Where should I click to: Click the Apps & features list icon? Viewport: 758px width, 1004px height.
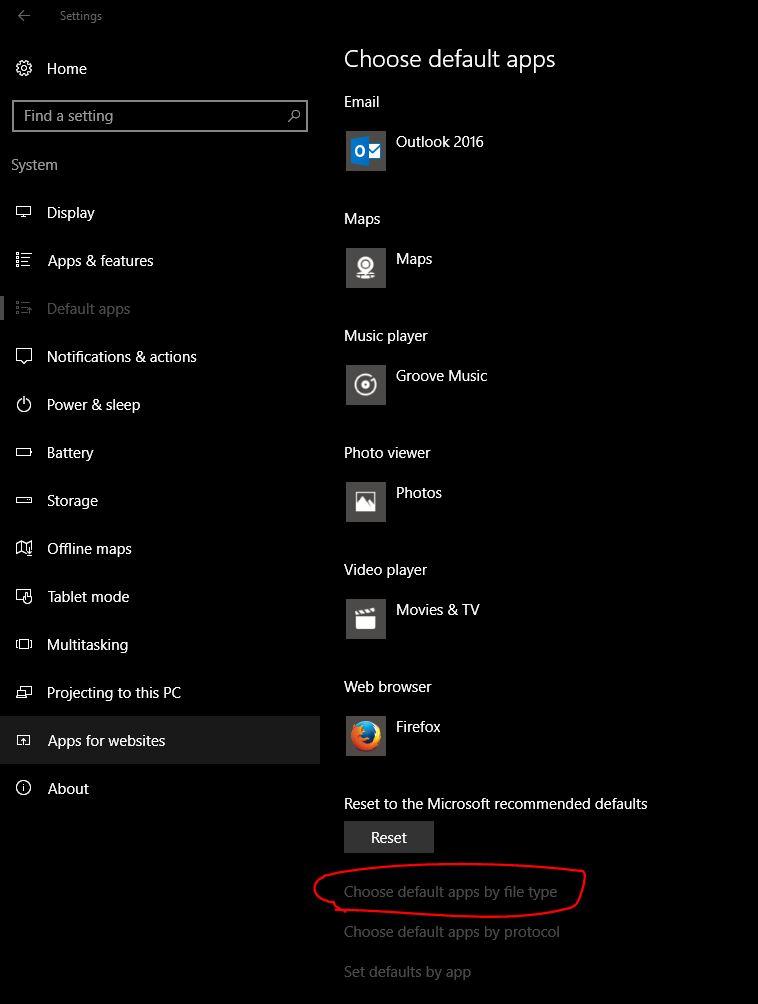(x=24, y=260)
